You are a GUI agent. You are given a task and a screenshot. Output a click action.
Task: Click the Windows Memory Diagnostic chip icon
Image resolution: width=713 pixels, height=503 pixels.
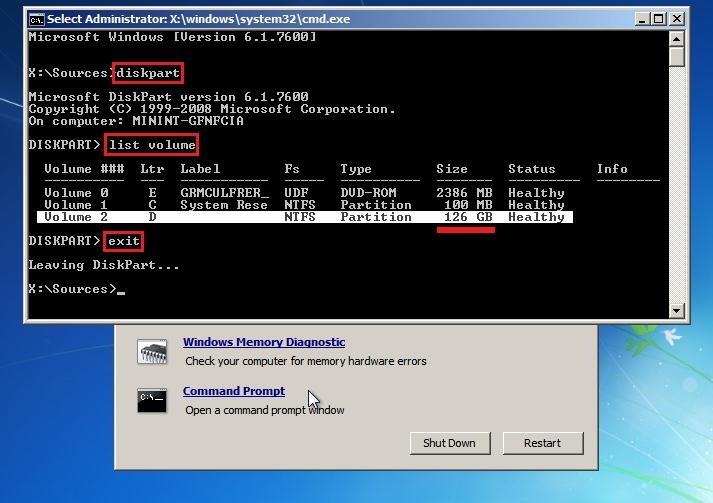click(152, 351)
